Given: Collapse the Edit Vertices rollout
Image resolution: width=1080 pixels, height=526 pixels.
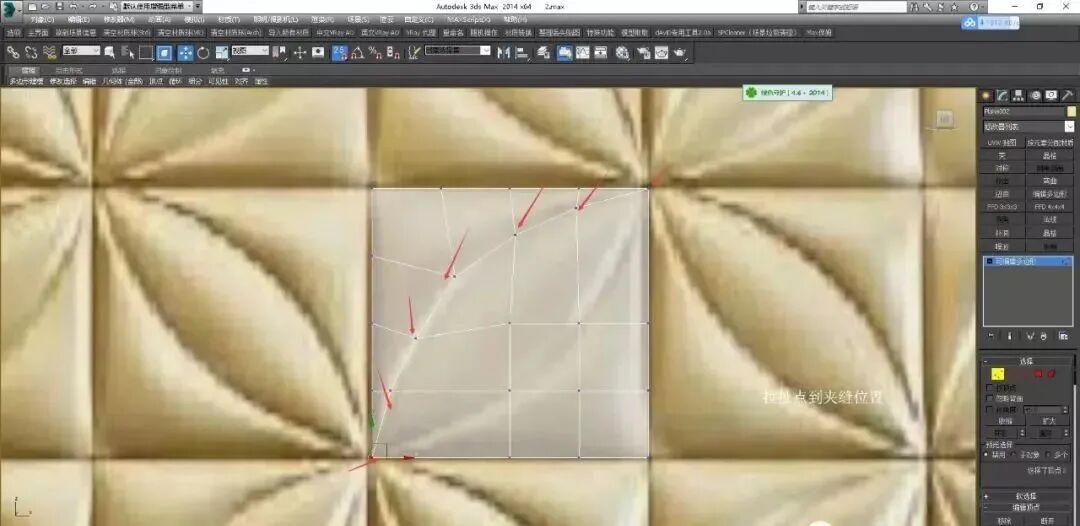Looking at the screenshot, I should [x=1028, y=507].
